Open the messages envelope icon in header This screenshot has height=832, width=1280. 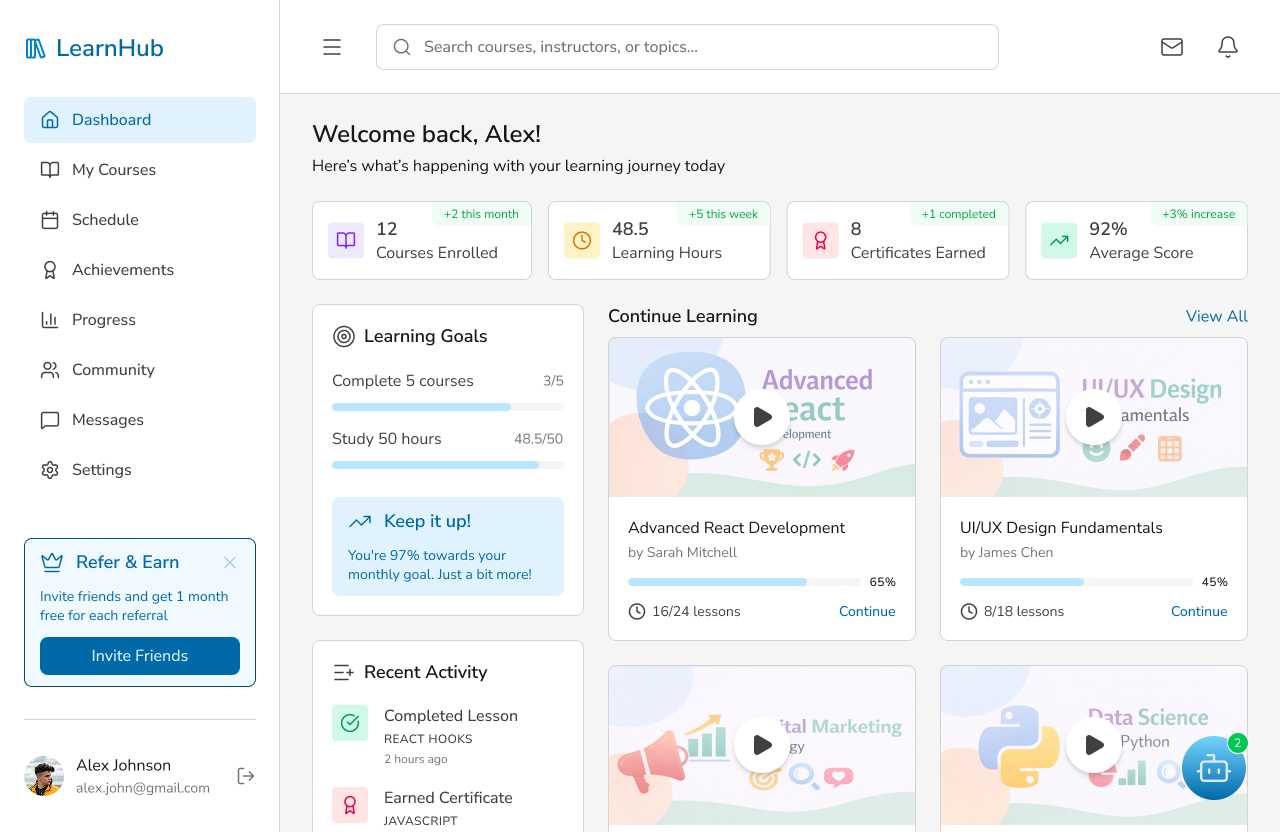pyautogui.click(x=1171, y=46)
